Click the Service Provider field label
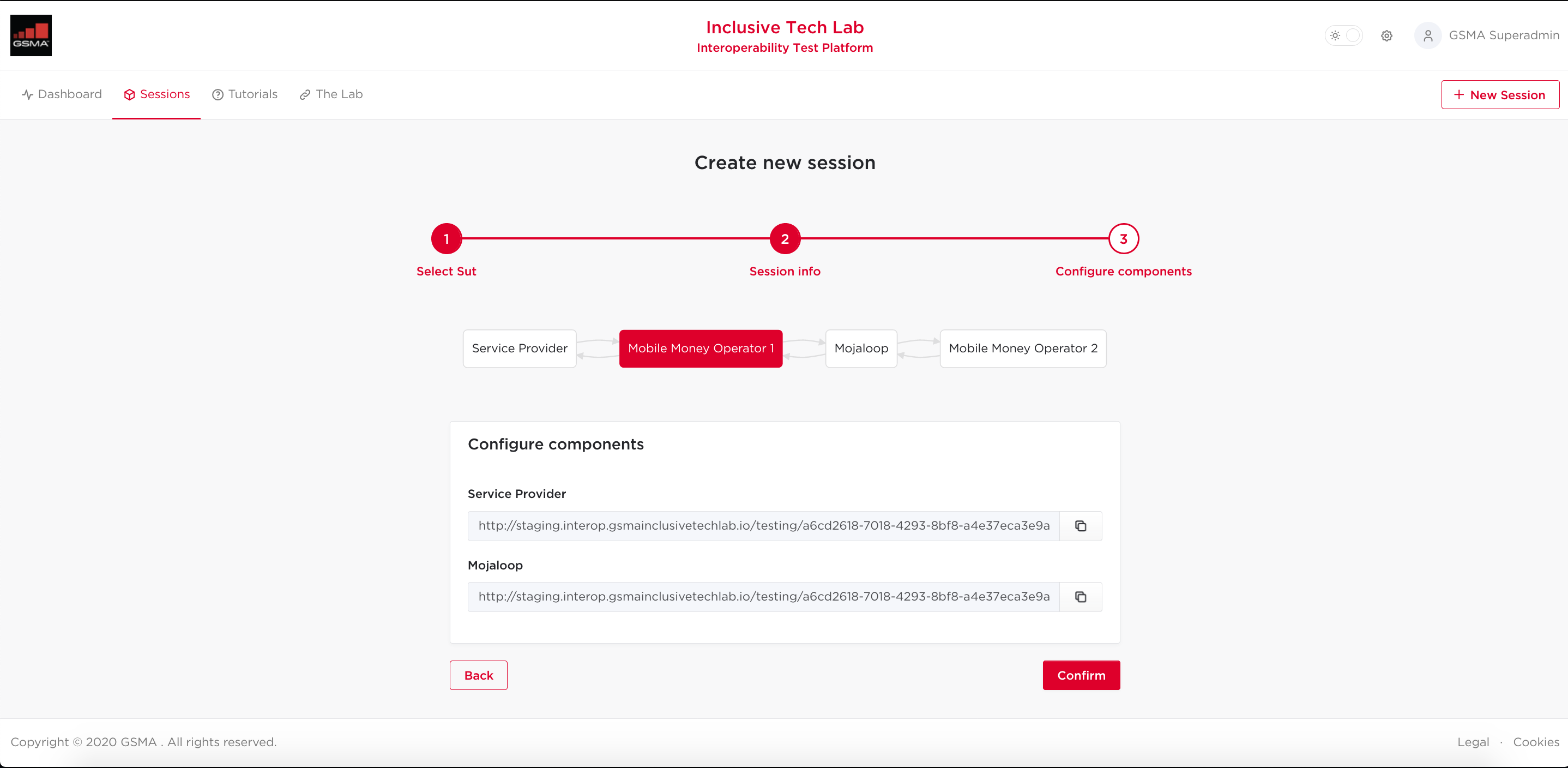This screenshot has height=768, width=1568. 516,494
